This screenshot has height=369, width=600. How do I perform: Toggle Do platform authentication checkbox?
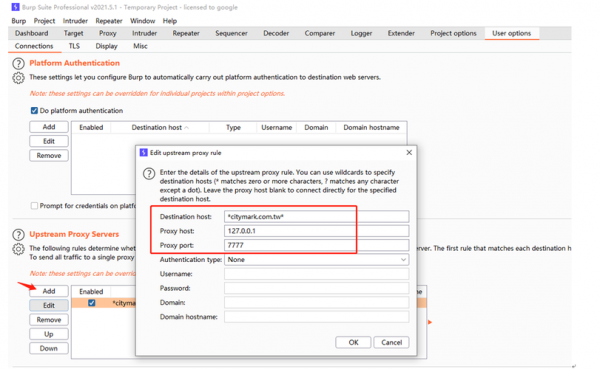[x=34, y=111]
